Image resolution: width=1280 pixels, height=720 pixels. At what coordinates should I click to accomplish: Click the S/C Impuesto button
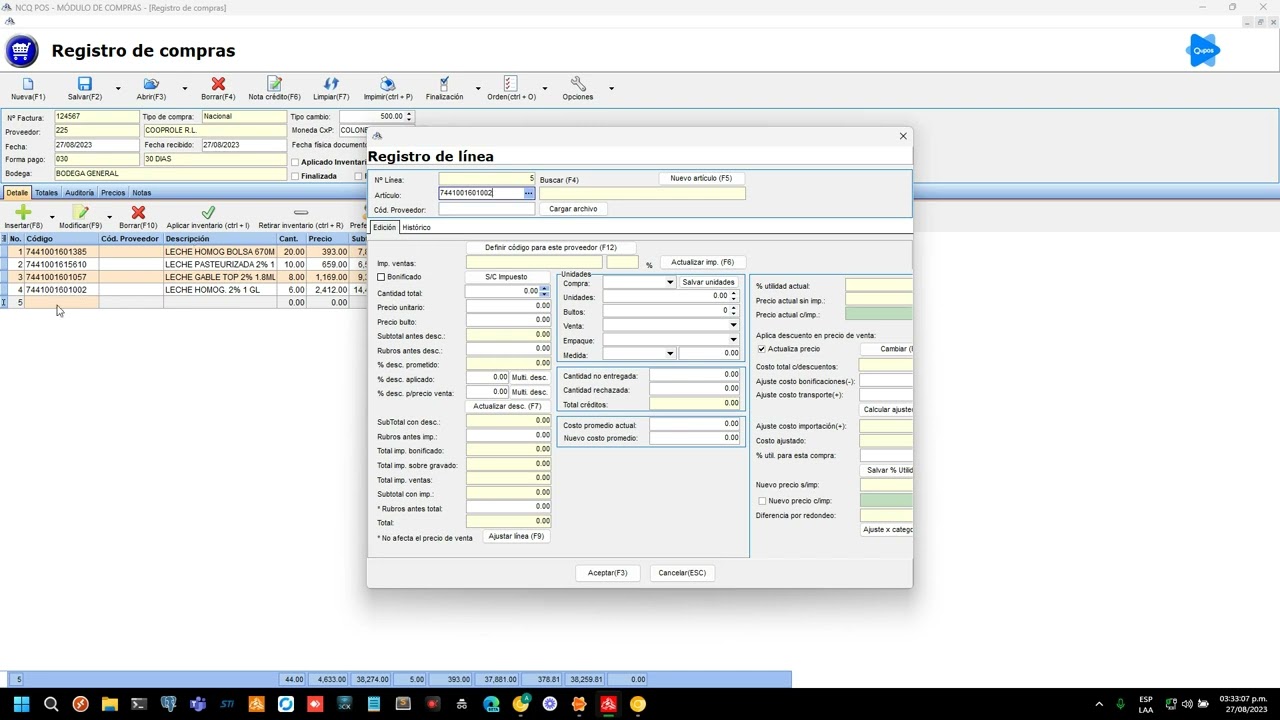click(x=506, y=277)
